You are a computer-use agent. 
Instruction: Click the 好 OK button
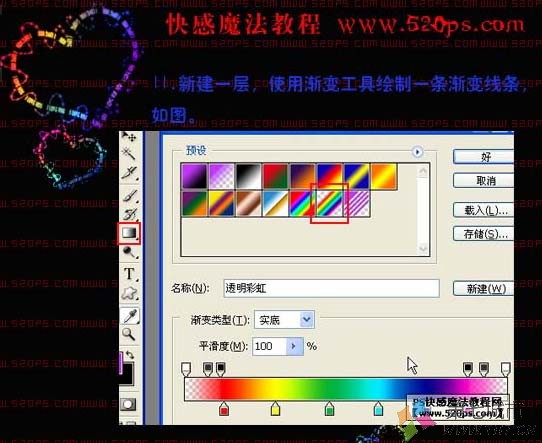(484, 157)
